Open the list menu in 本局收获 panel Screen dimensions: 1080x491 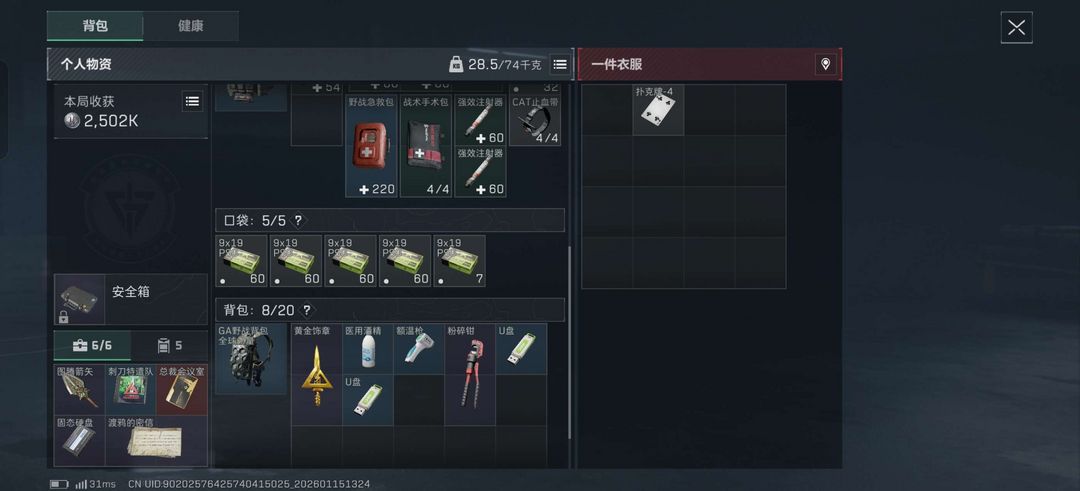click(193, 102)
